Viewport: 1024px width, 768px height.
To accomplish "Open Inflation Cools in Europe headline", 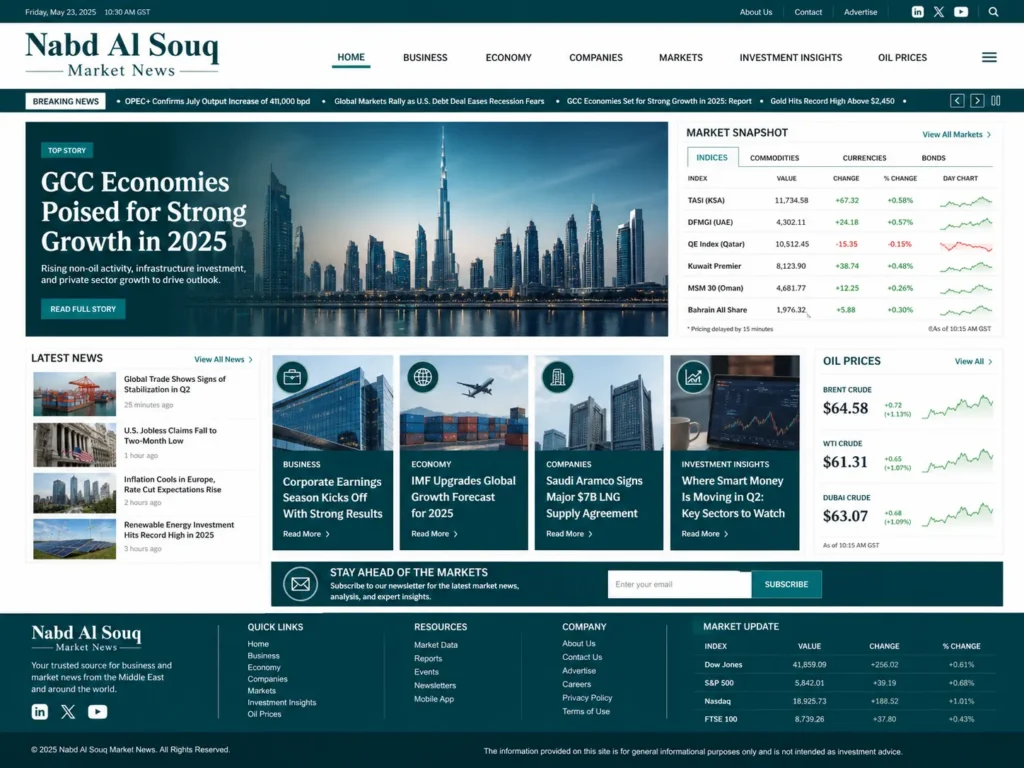I will click(172, 484).
